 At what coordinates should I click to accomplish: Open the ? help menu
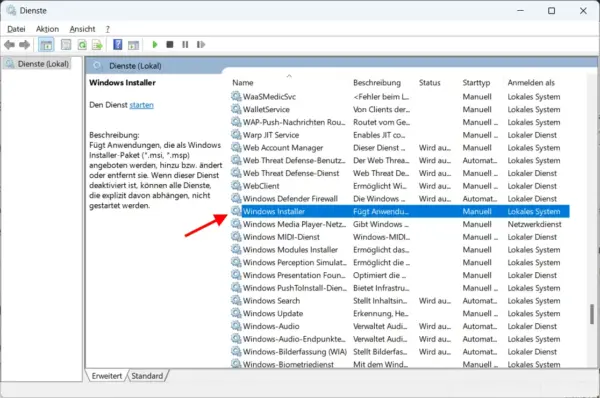coord(108,29)
